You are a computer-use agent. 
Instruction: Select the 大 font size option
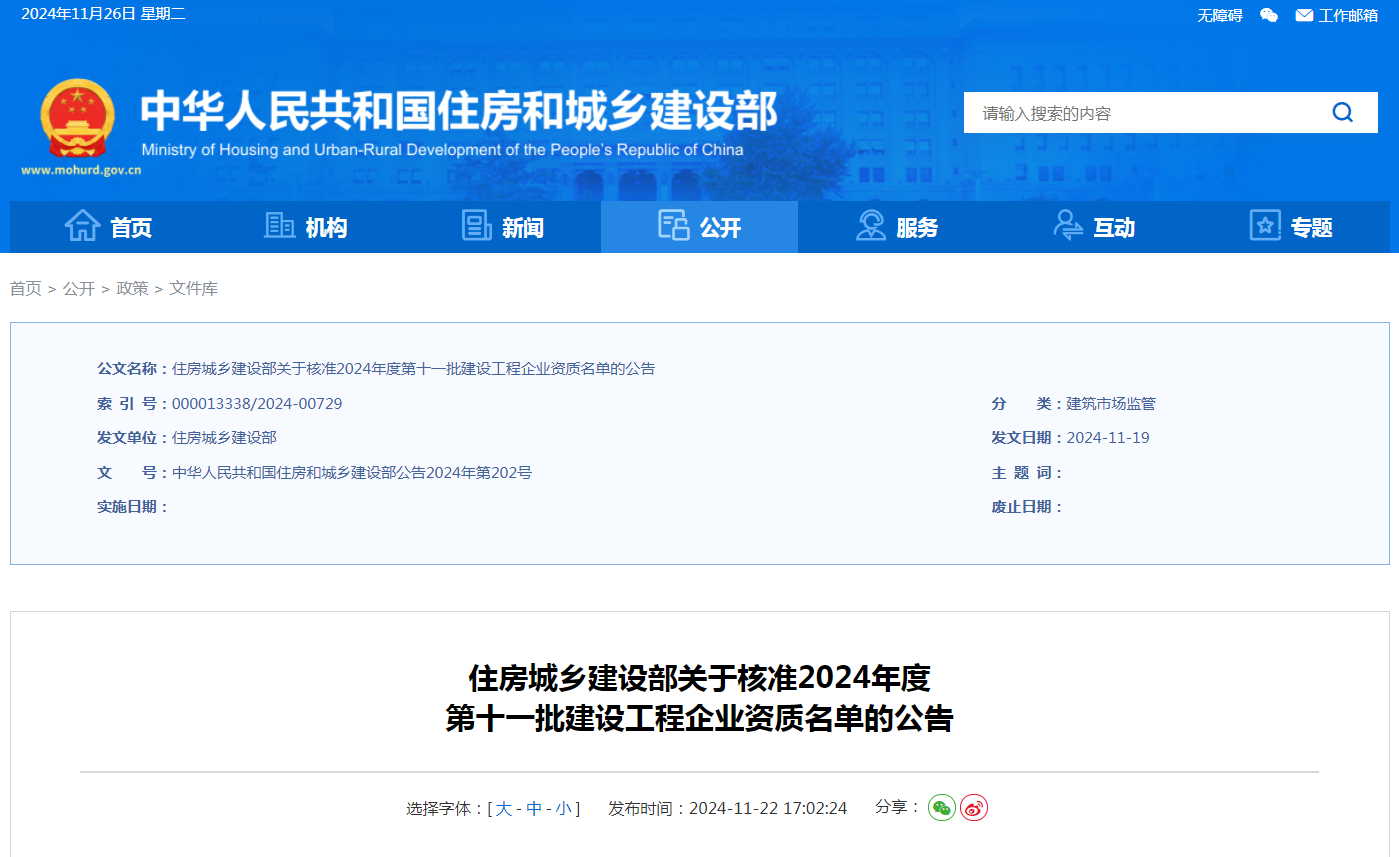point(505,808)
